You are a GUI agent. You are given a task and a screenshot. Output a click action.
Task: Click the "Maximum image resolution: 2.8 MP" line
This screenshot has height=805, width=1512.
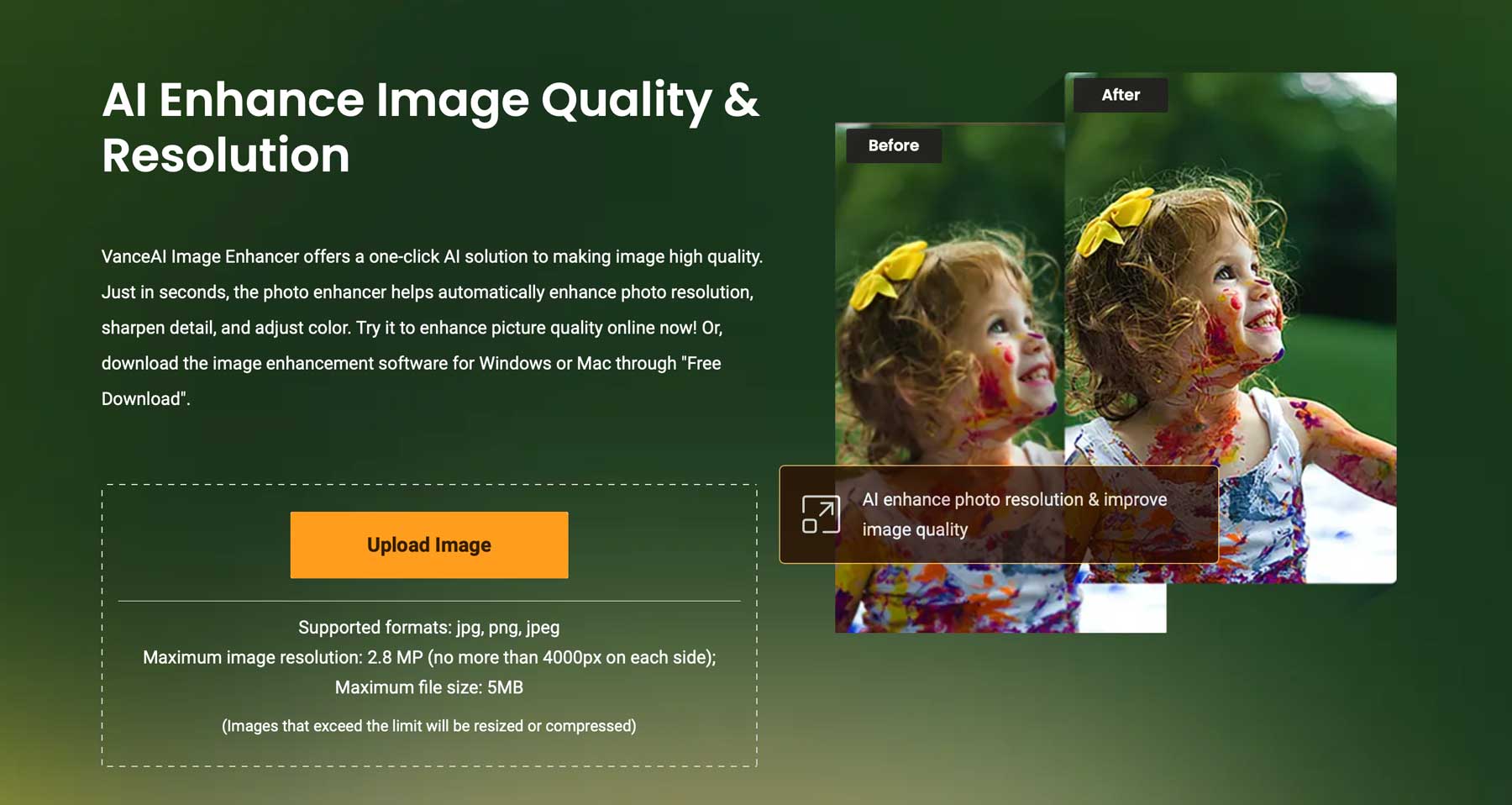pyautogui.click(x=428, y=657)
